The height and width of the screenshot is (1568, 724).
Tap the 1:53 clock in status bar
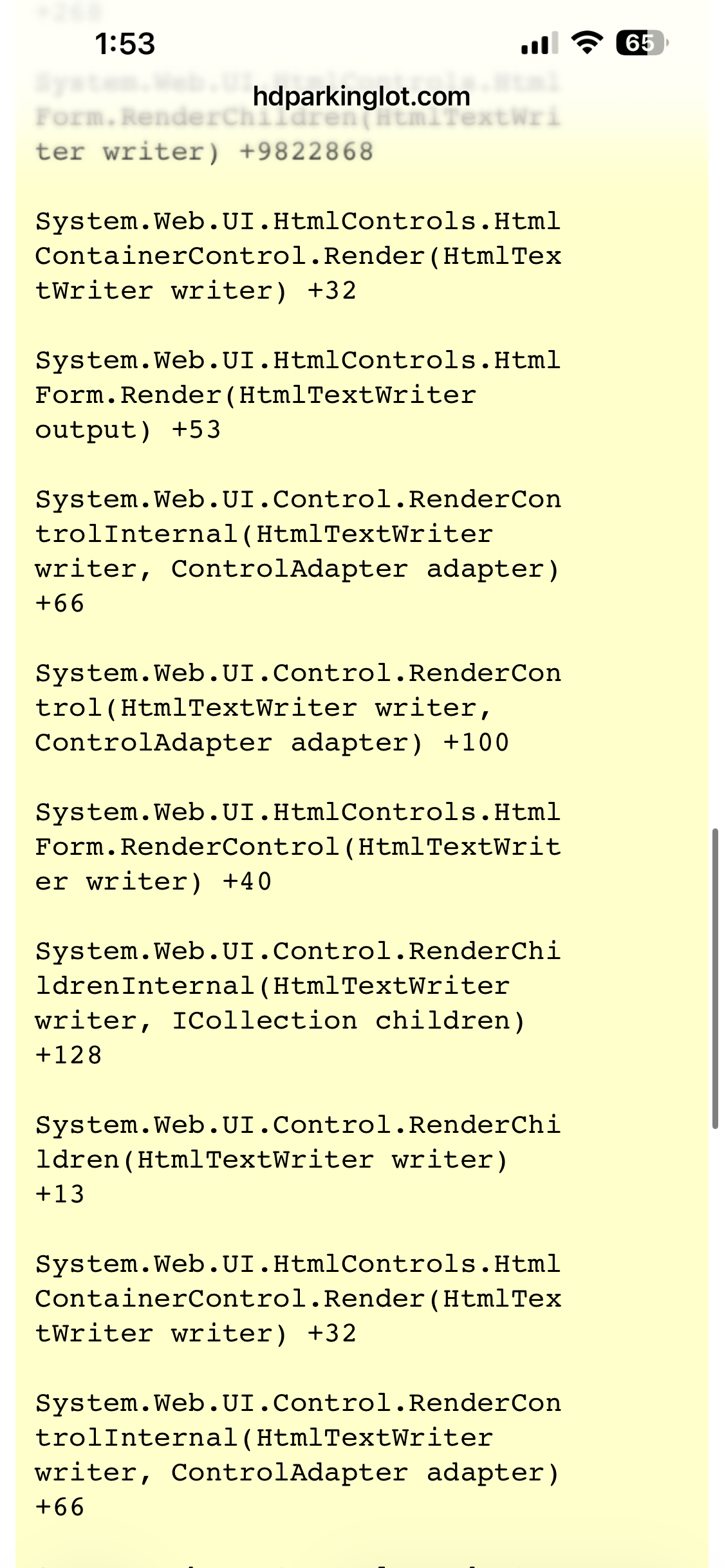tap(125, 44)
